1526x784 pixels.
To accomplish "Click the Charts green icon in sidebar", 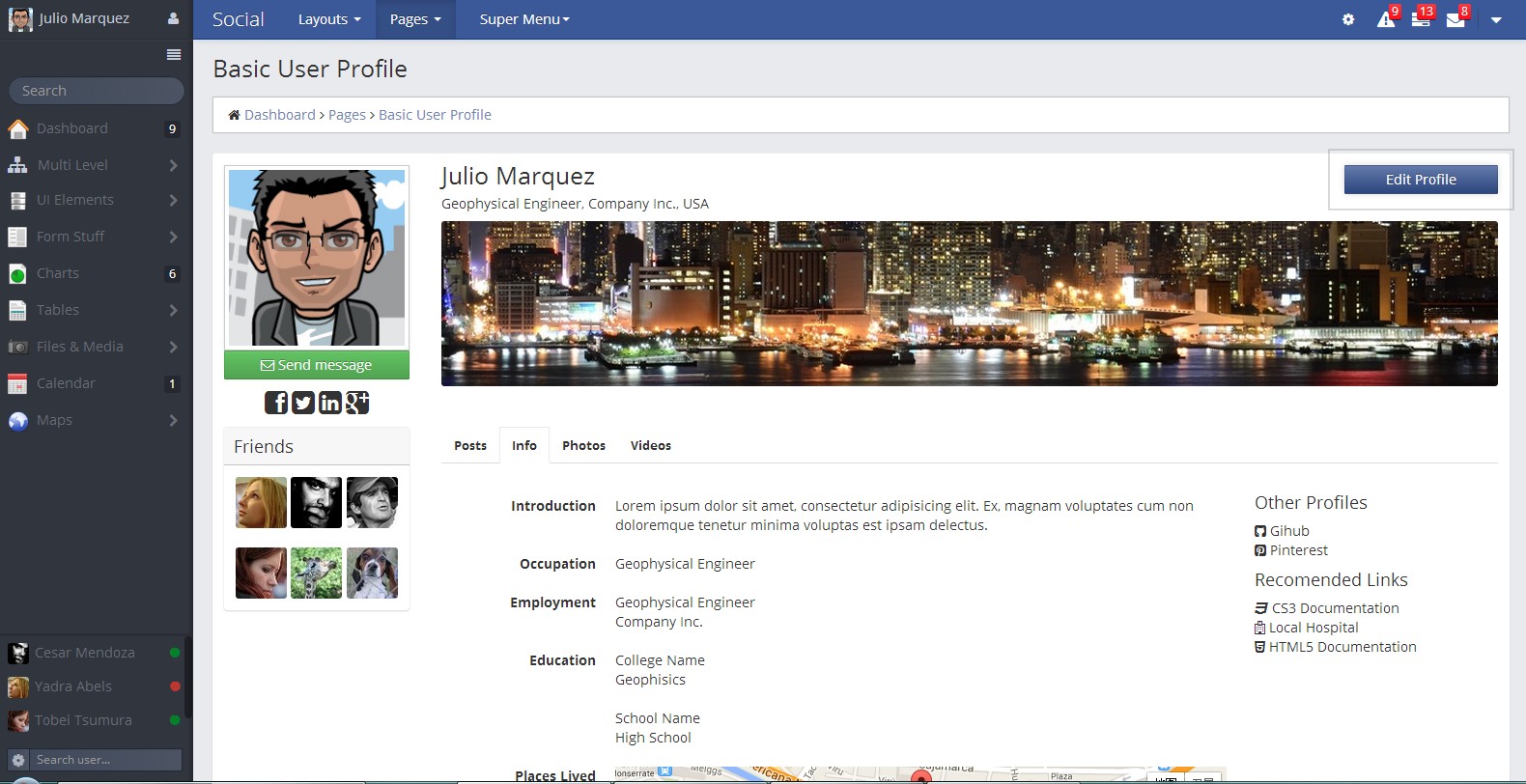I will point(17,274).
